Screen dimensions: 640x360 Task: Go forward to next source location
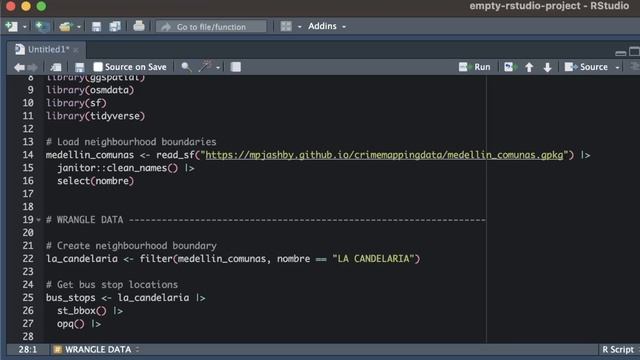33,67
